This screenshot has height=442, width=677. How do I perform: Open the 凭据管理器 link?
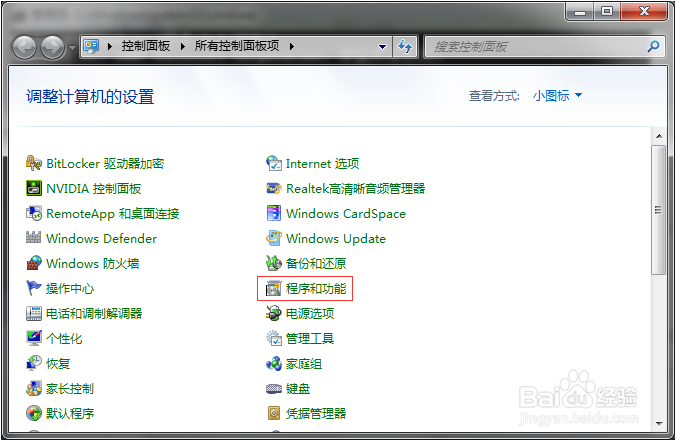pyautogui.click(x=316, y=414)
